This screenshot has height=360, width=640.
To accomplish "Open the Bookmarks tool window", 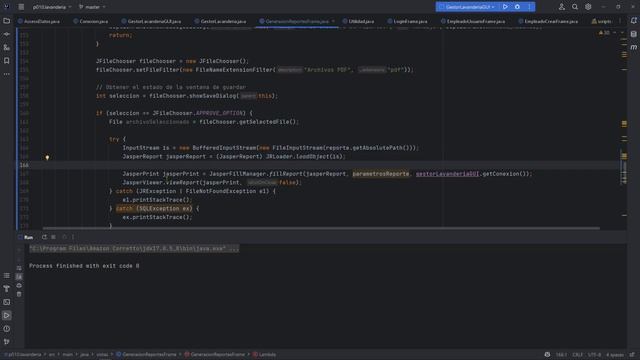I will click(x=7, y=61).
